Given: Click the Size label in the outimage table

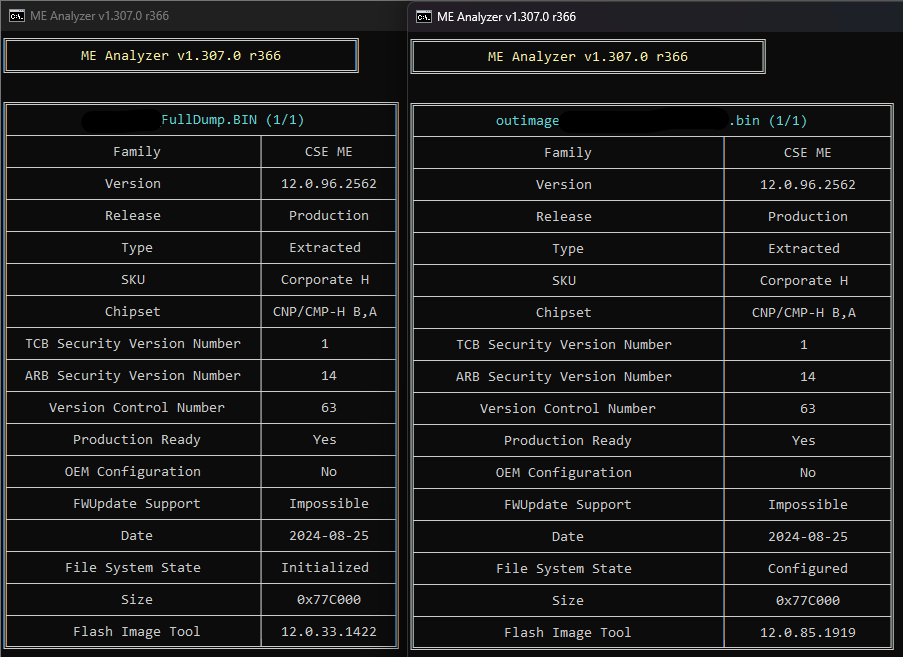Looking at the screenshot, I should tap(567, 601).
